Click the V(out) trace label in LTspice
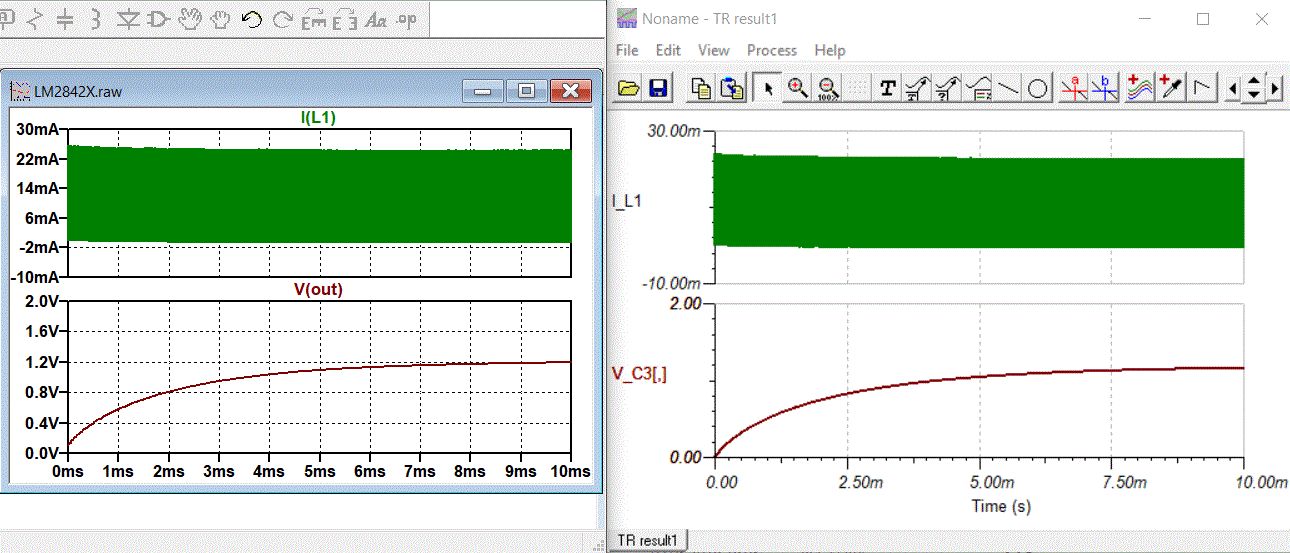This screenshot has height=553, width=1290. 318,289
